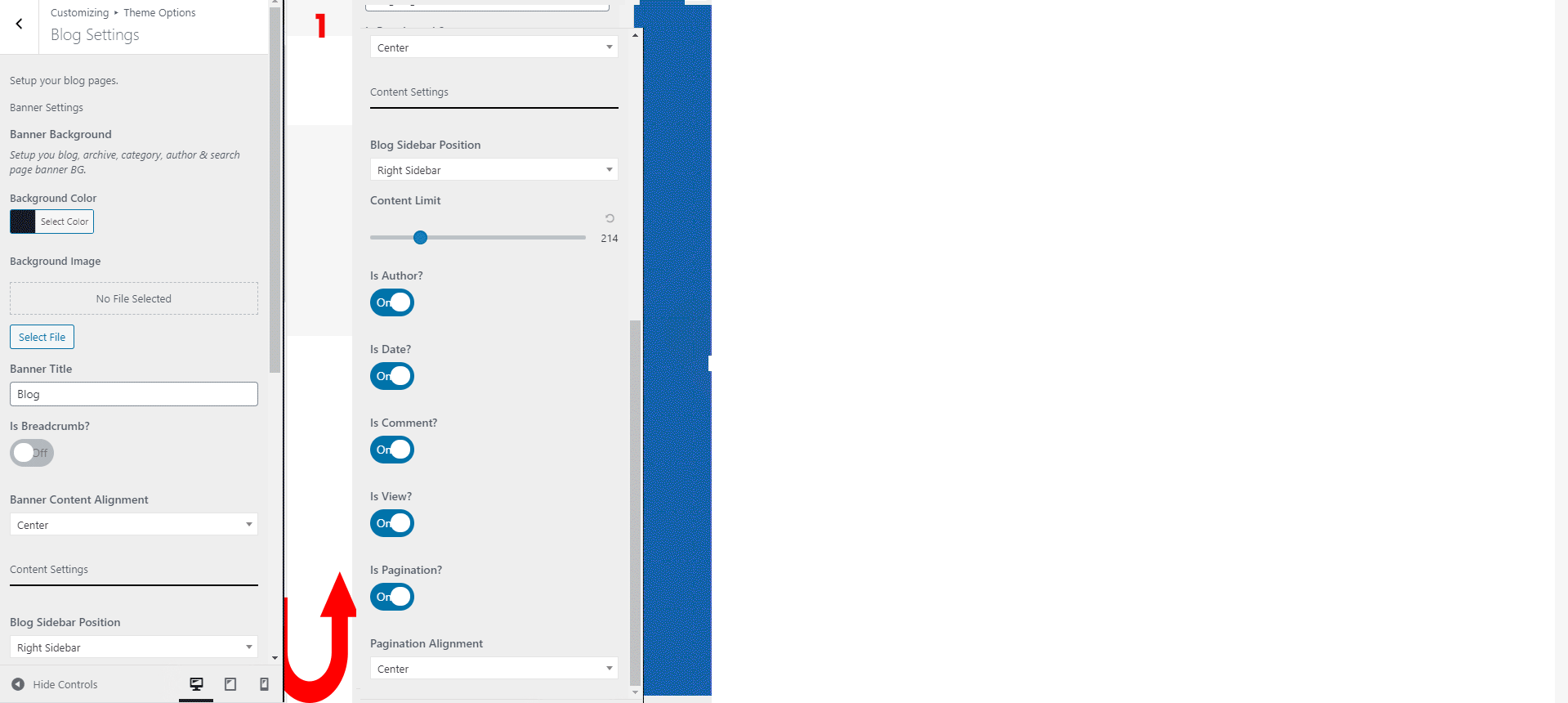Turn off the Is Date switch

click(392, 376)
